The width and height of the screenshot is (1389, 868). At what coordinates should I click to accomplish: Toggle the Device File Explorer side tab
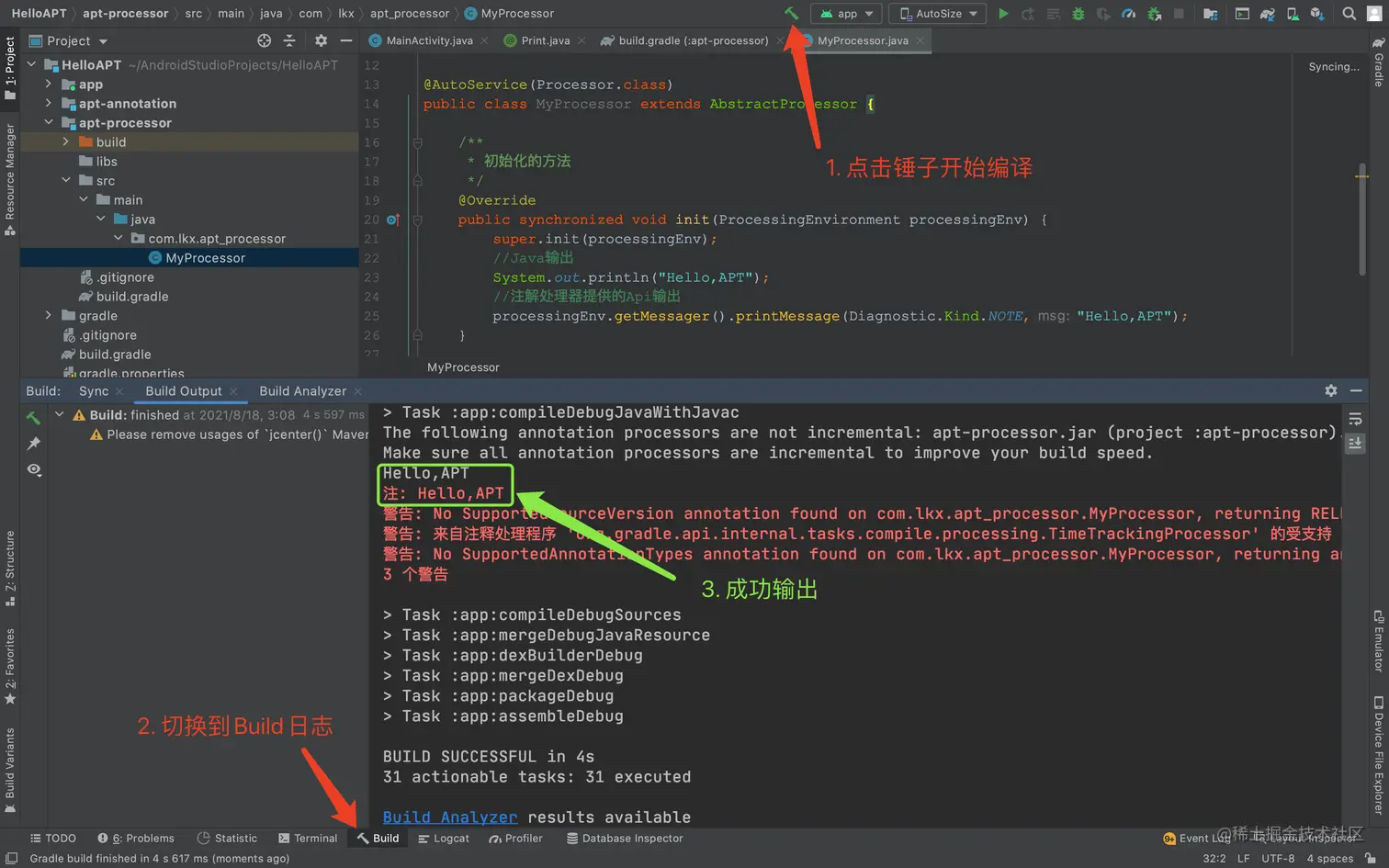point(1378,755)
